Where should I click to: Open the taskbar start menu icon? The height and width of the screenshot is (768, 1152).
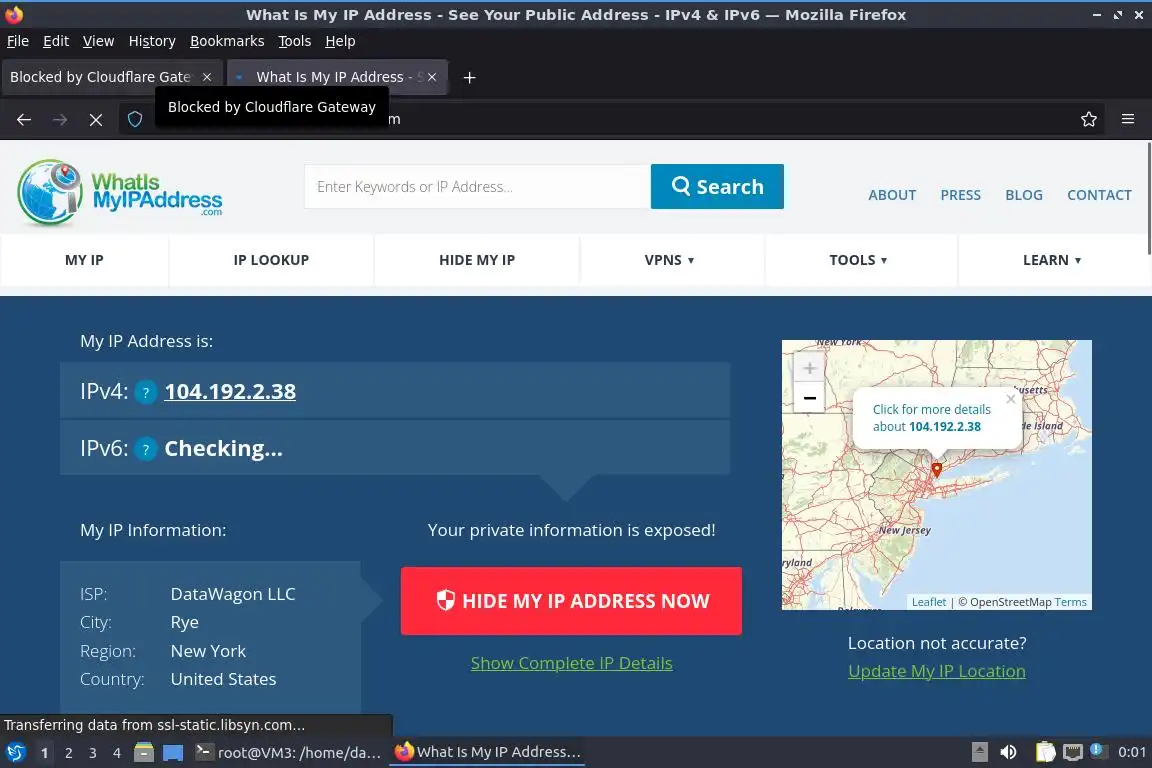click(x=15, y=752)
